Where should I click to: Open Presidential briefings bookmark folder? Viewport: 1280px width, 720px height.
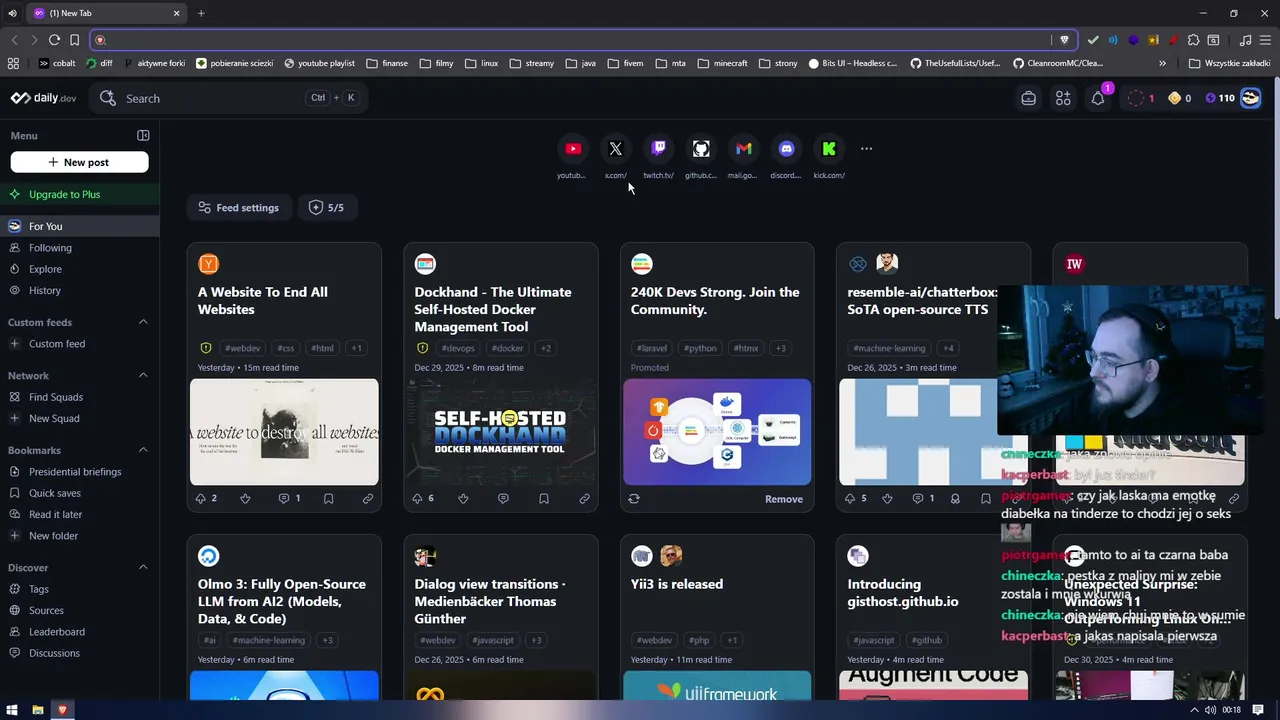click(79, 472)
